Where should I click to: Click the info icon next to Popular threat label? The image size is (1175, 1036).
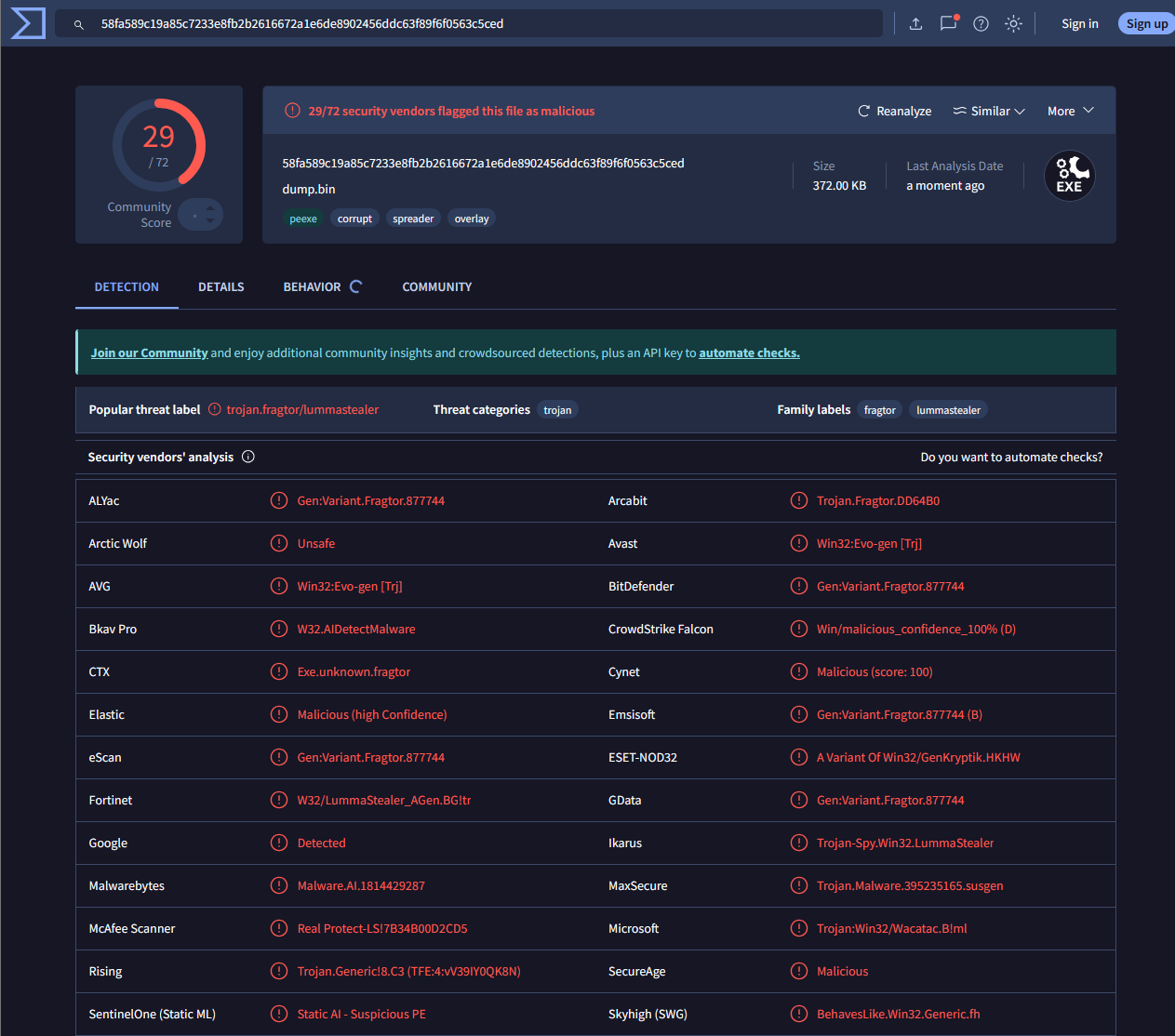(215, 409)
